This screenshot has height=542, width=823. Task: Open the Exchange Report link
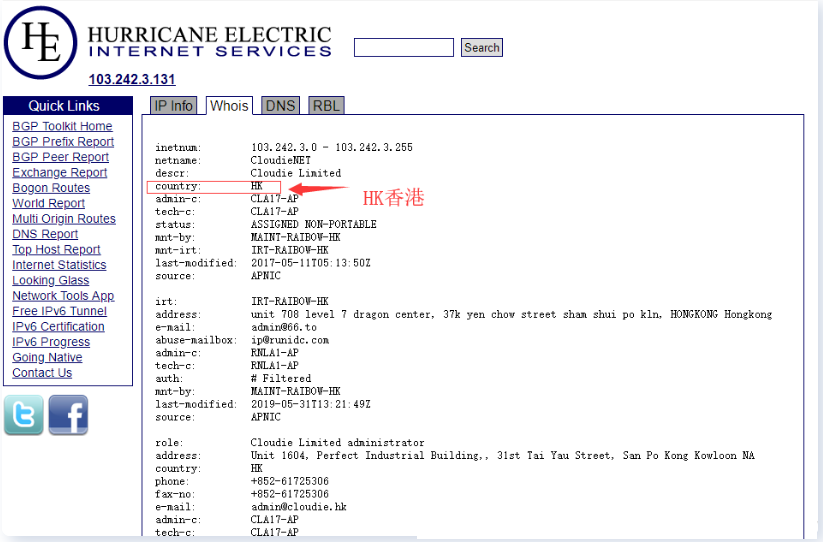[59, 172]
